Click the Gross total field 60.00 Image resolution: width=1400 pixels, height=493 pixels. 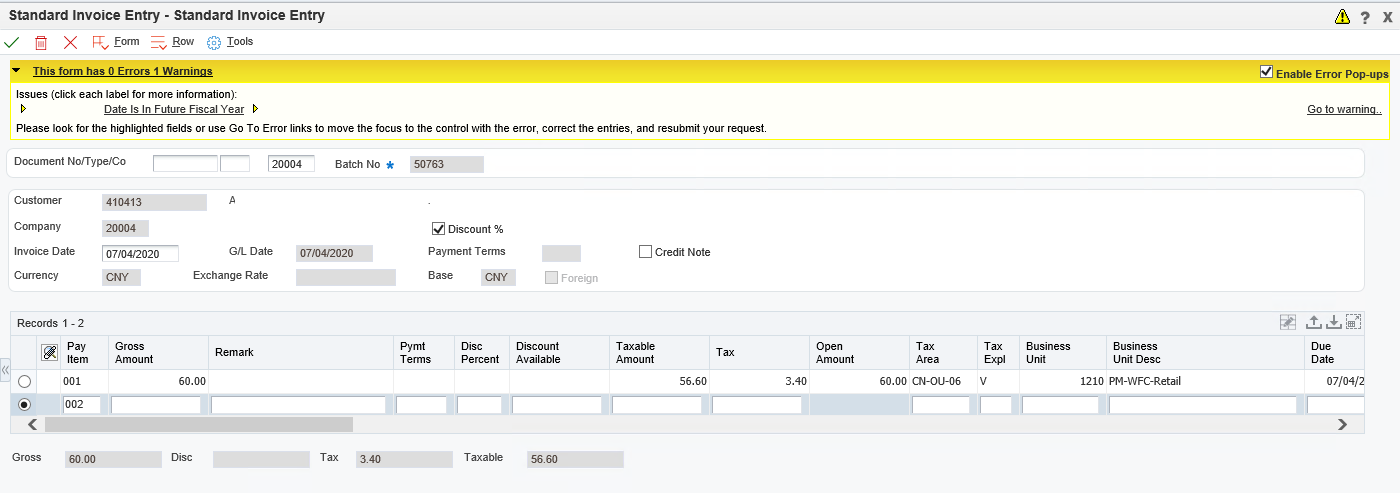[x=113, y=459]
